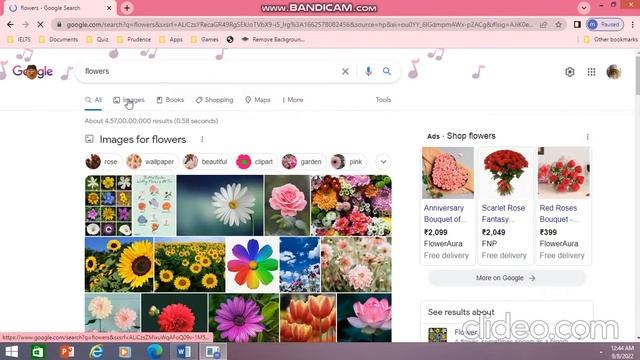Viewport: 640px width, 360px height.
Task: Share this page from address bar
Action: pos(544,24)
